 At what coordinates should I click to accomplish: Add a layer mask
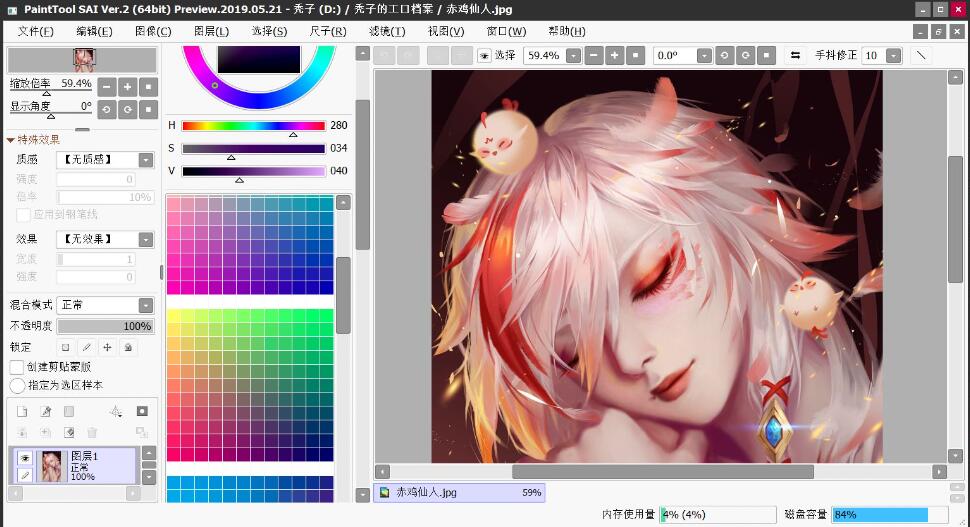(142, 411)
